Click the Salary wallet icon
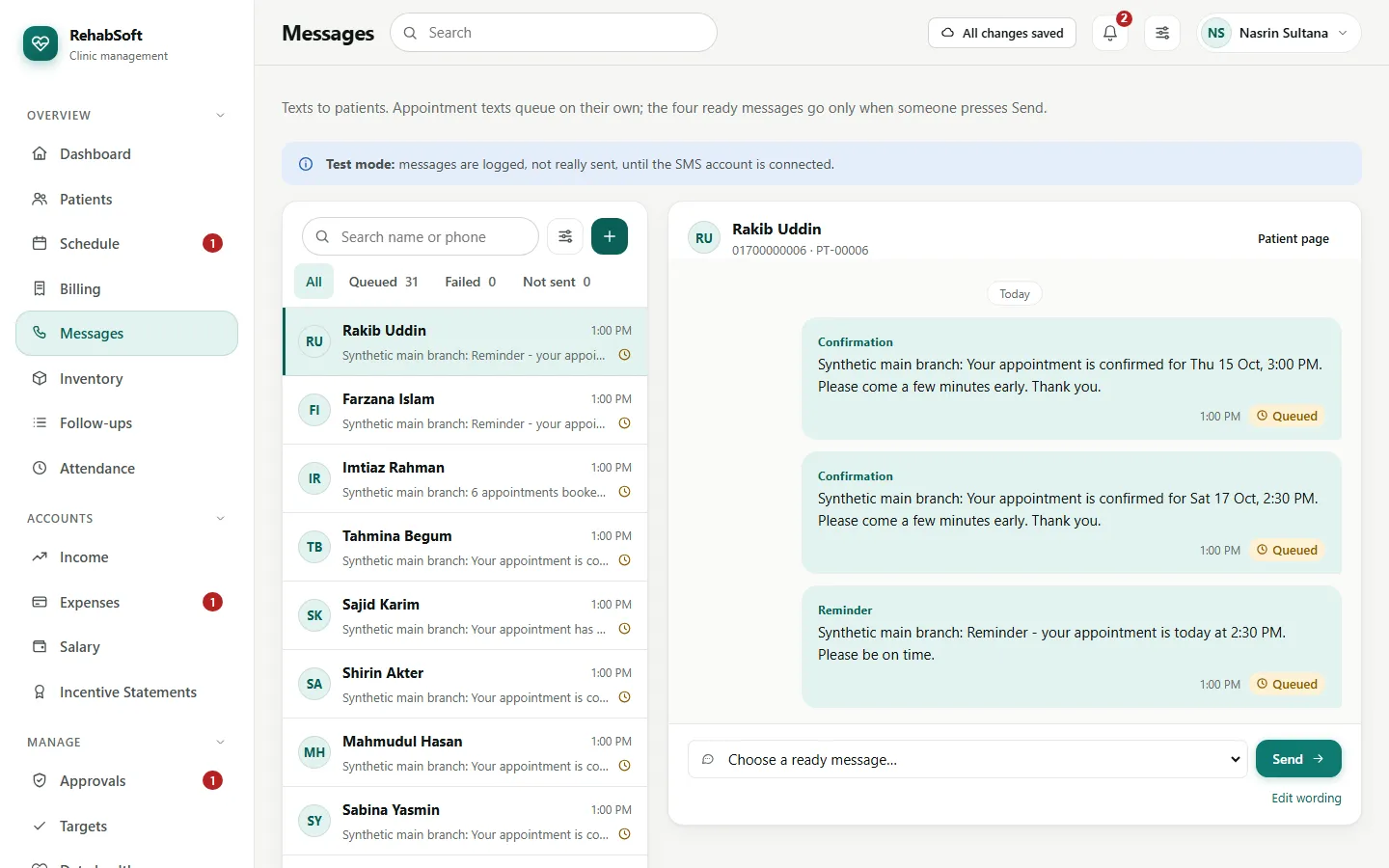The image size is (1389, 868). click(40, 646)
